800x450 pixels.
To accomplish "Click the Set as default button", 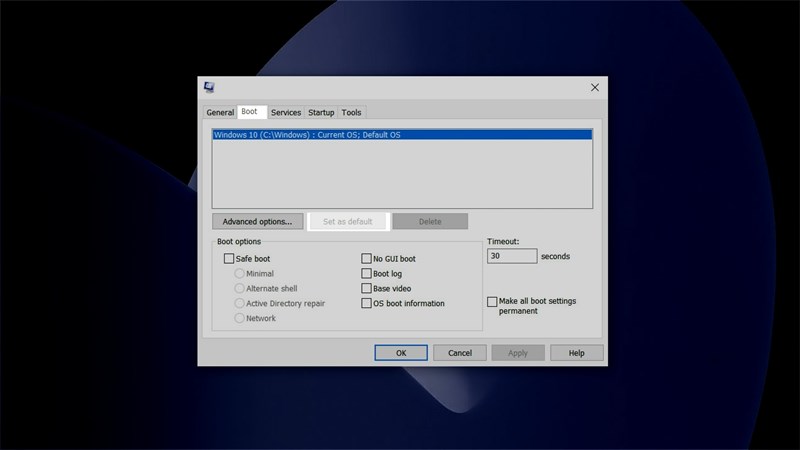I will pos(348,221).
